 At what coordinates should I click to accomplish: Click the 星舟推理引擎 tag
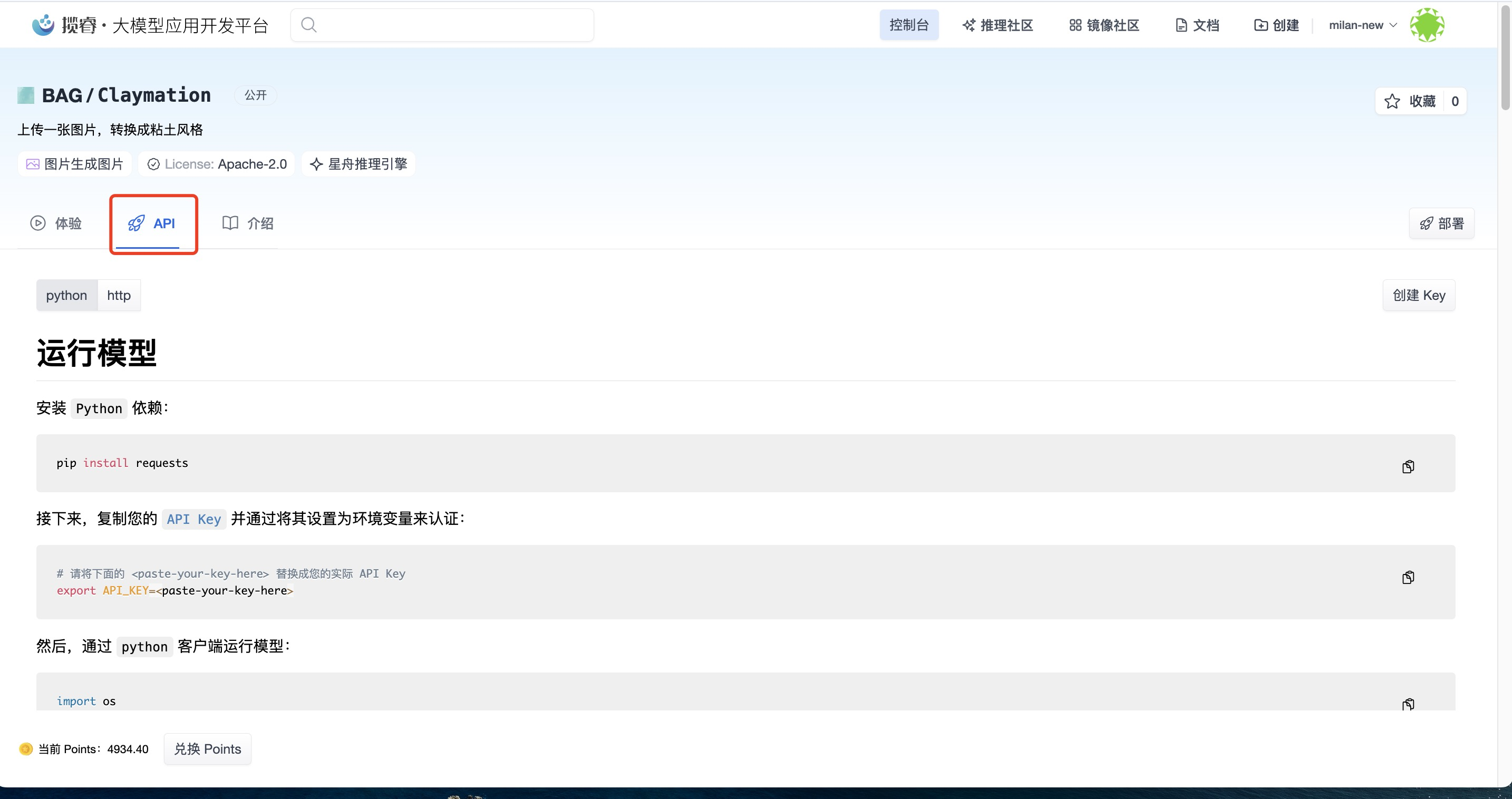click(x=358, y=164)
